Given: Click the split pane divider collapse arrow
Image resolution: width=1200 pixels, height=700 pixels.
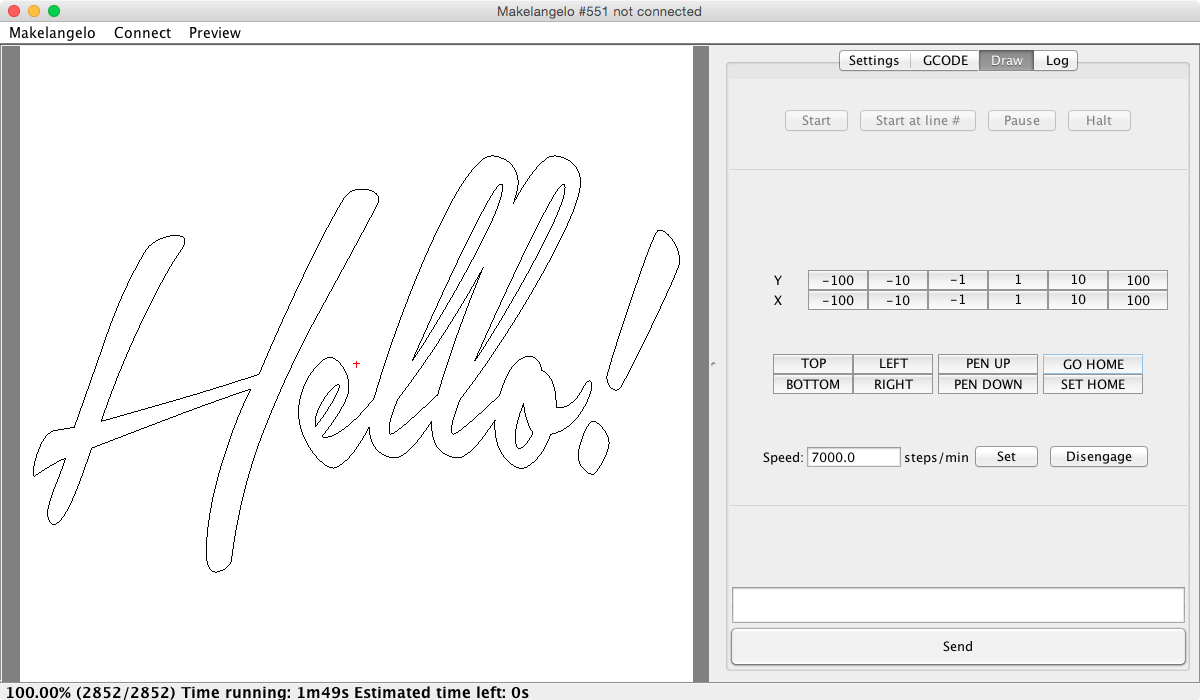Looking at the screenshot, I should (713, 364).
